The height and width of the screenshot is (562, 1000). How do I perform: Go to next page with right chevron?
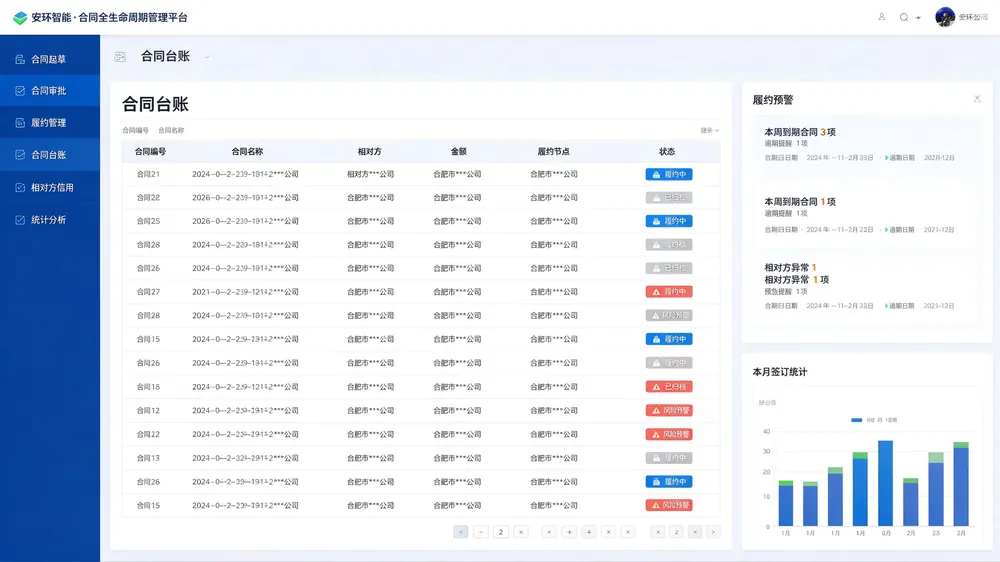[713, 532]
